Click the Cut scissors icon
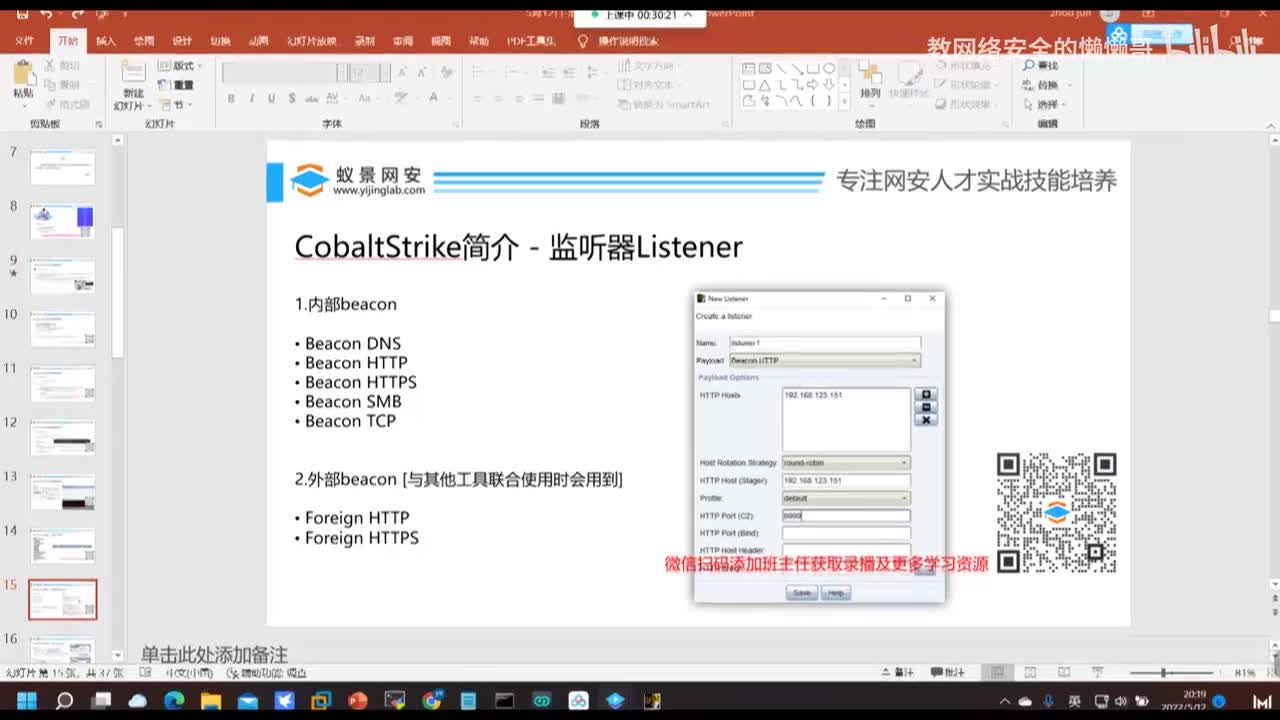1280x720 pixels. point(49,66)
